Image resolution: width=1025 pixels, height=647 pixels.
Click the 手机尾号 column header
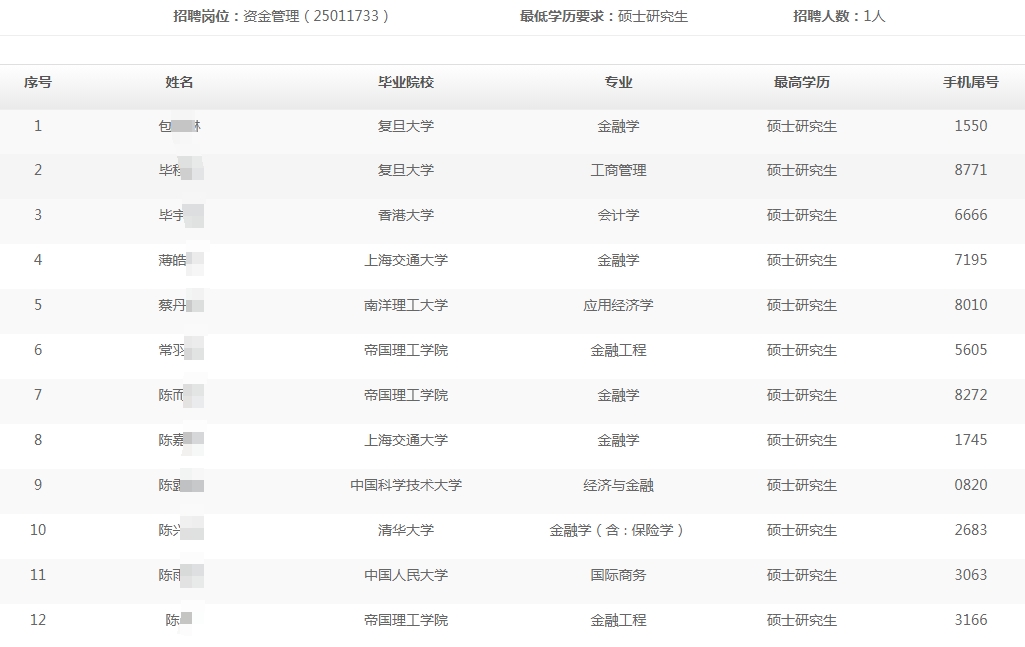[x=970, y=82]
